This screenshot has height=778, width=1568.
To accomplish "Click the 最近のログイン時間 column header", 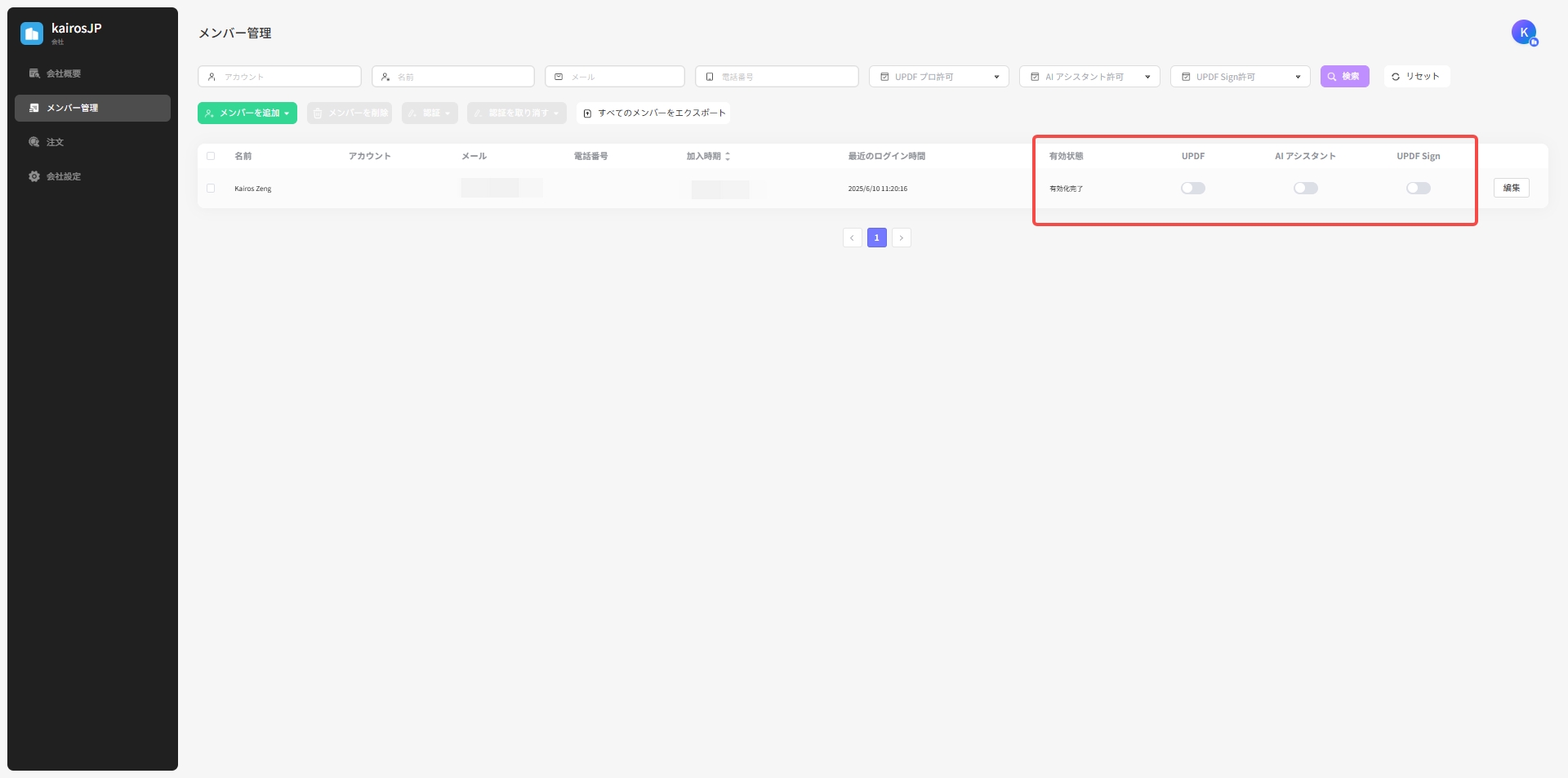I will (x=887, y=156).
